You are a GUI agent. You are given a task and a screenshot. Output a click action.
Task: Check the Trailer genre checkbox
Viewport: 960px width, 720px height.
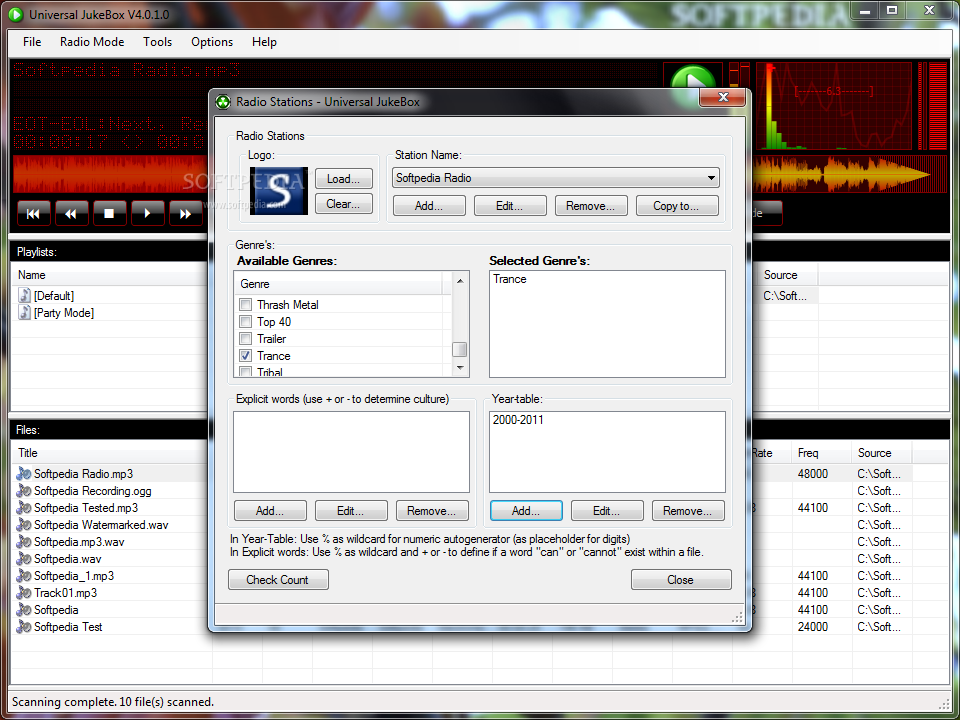246,339
